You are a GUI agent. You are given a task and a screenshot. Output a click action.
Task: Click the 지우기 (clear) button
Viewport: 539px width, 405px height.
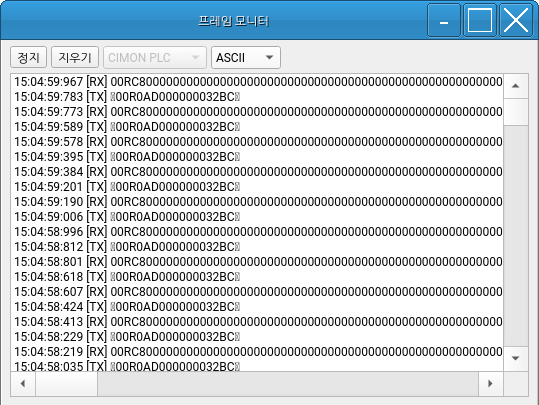click(x=75, y=57)
